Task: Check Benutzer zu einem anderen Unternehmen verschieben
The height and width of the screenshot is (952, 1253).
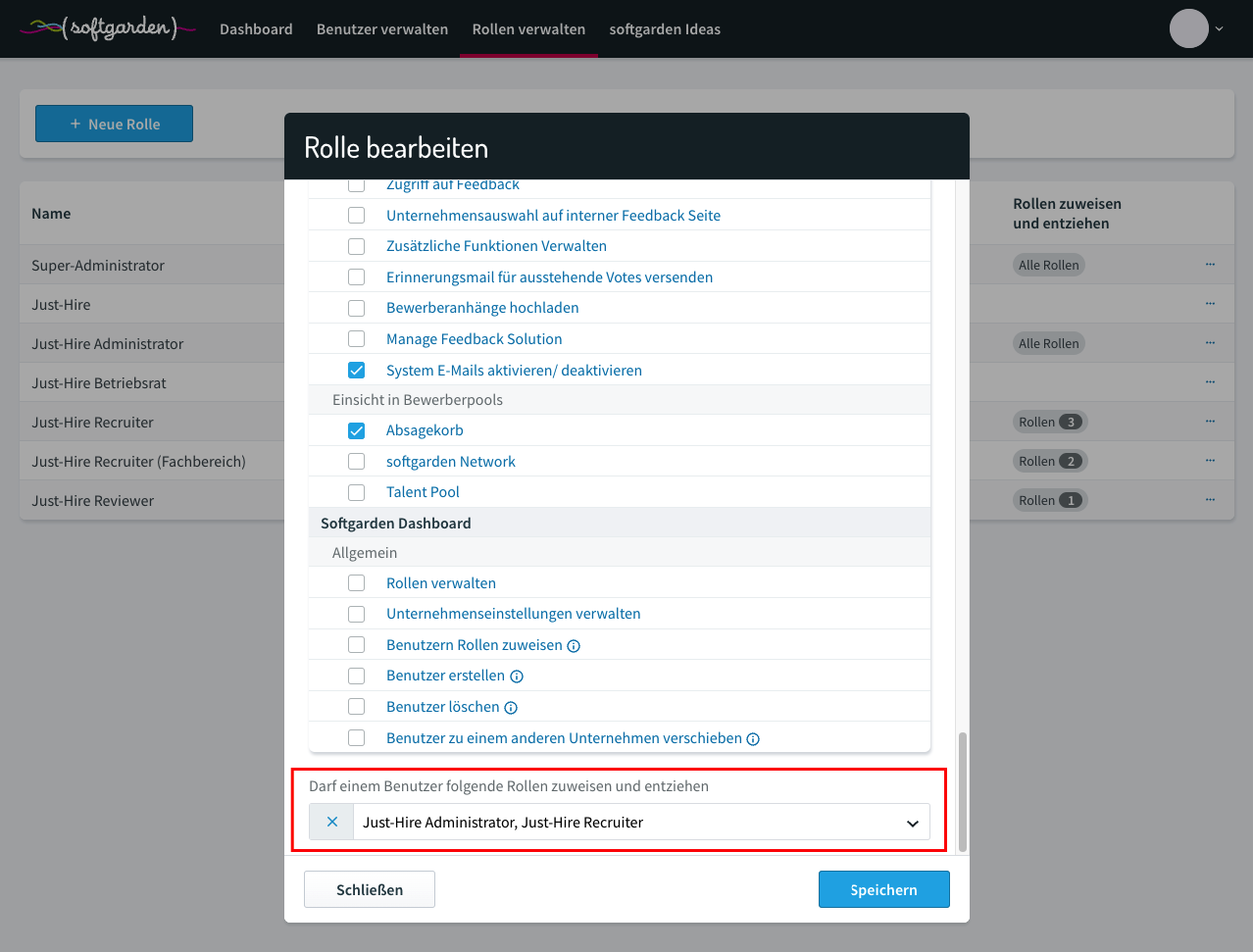Action: click(357, 738)
